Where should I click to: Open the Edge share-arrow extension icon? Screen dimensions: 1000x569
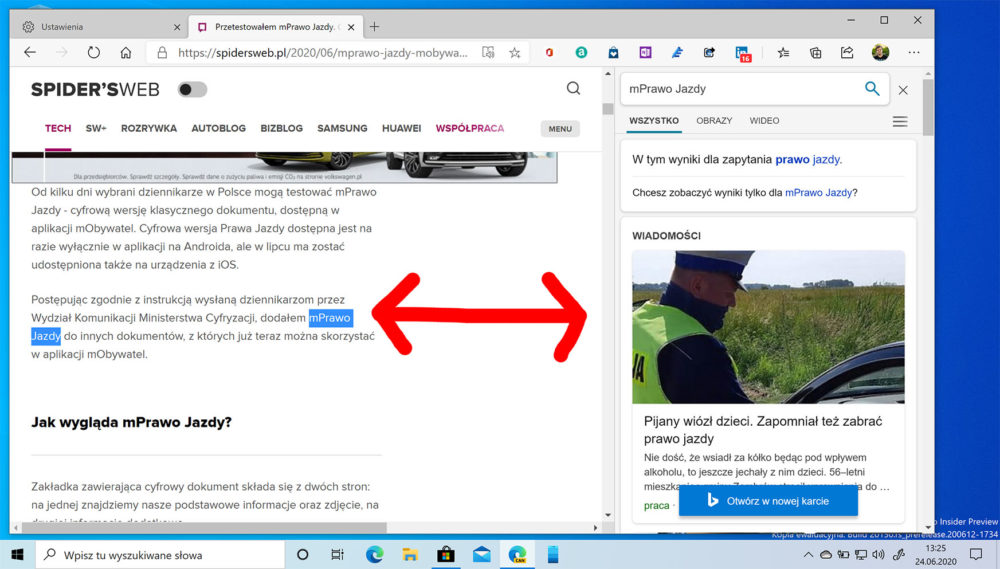[x=709, y=53]
